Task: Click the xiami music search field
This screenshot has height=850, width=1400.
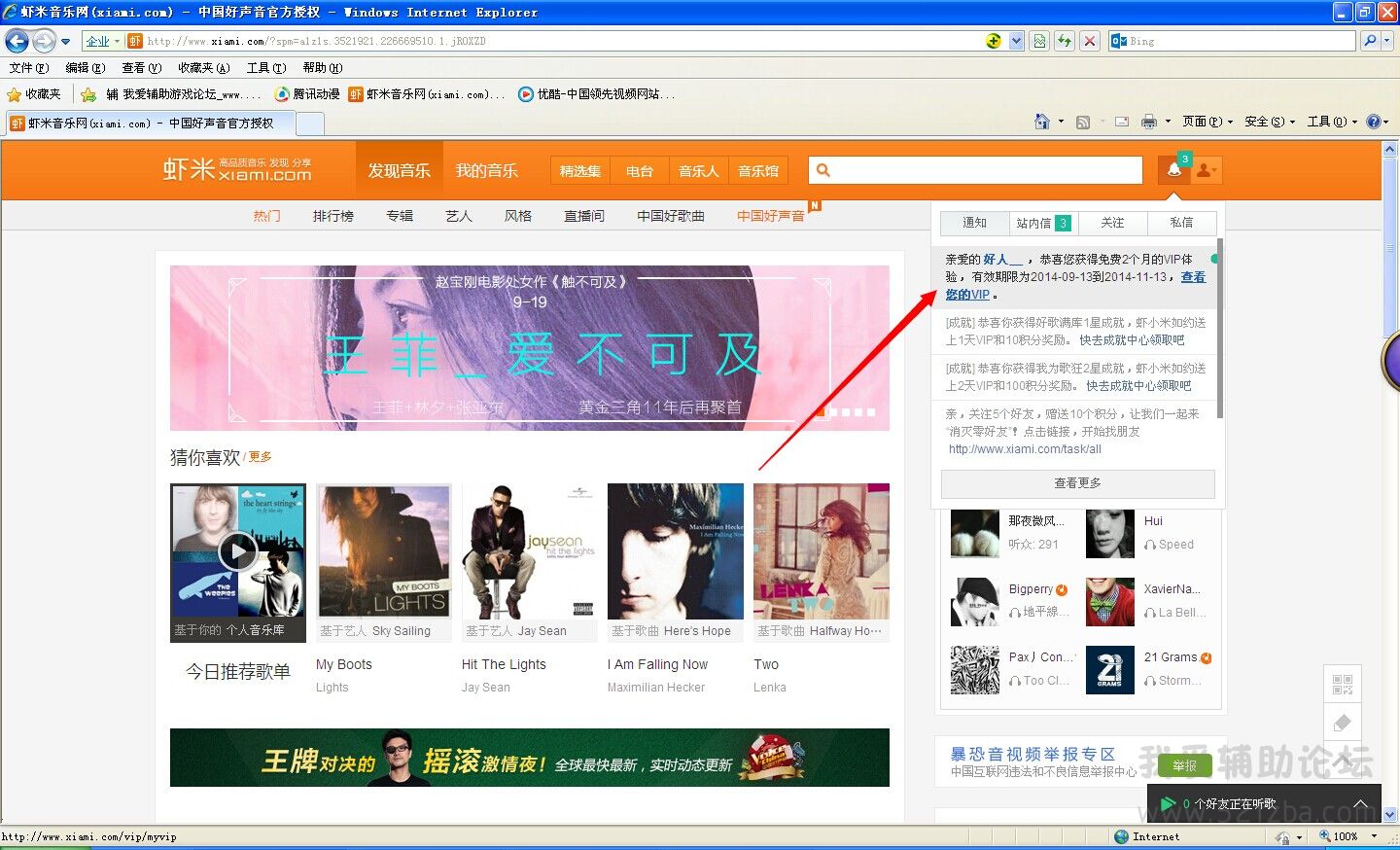Action: point(976,170)
